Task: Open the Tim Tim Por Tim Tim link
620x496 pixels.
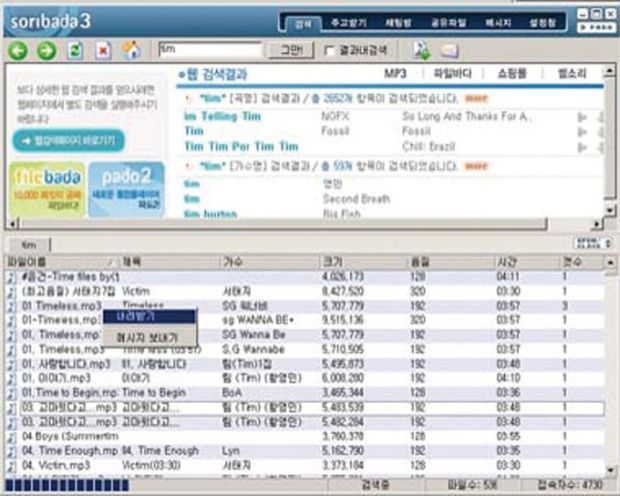Action: [x=241, y=147]
